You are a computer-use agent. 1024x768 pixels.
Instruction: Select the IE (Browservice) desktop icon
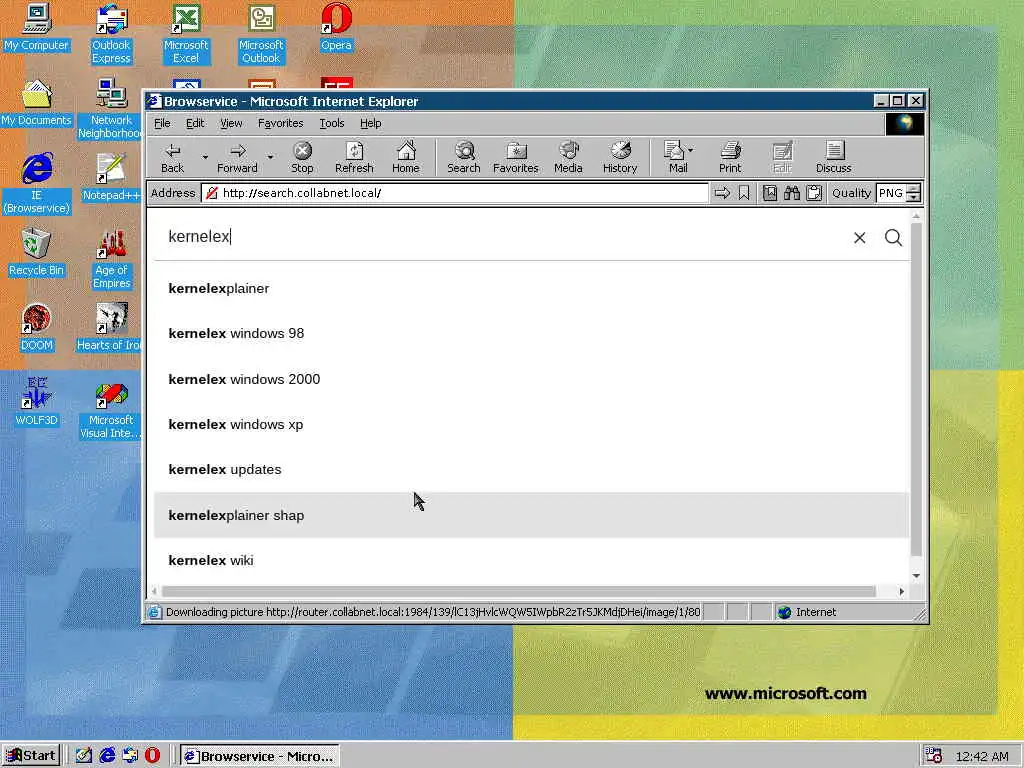click(x=37, y=184)
